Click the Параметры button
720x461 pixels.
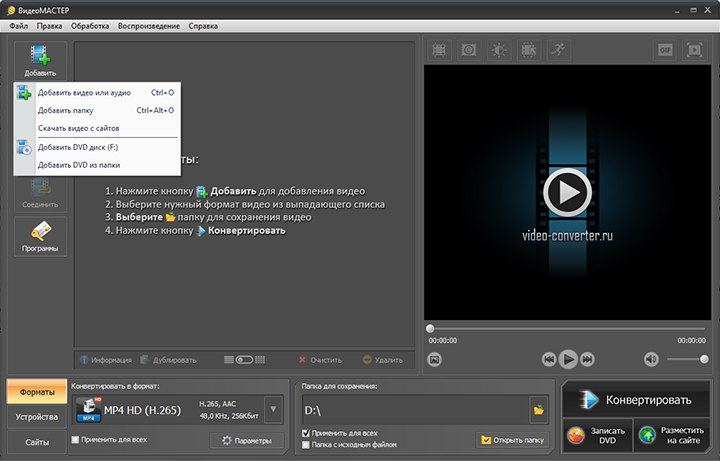[247, 441]
